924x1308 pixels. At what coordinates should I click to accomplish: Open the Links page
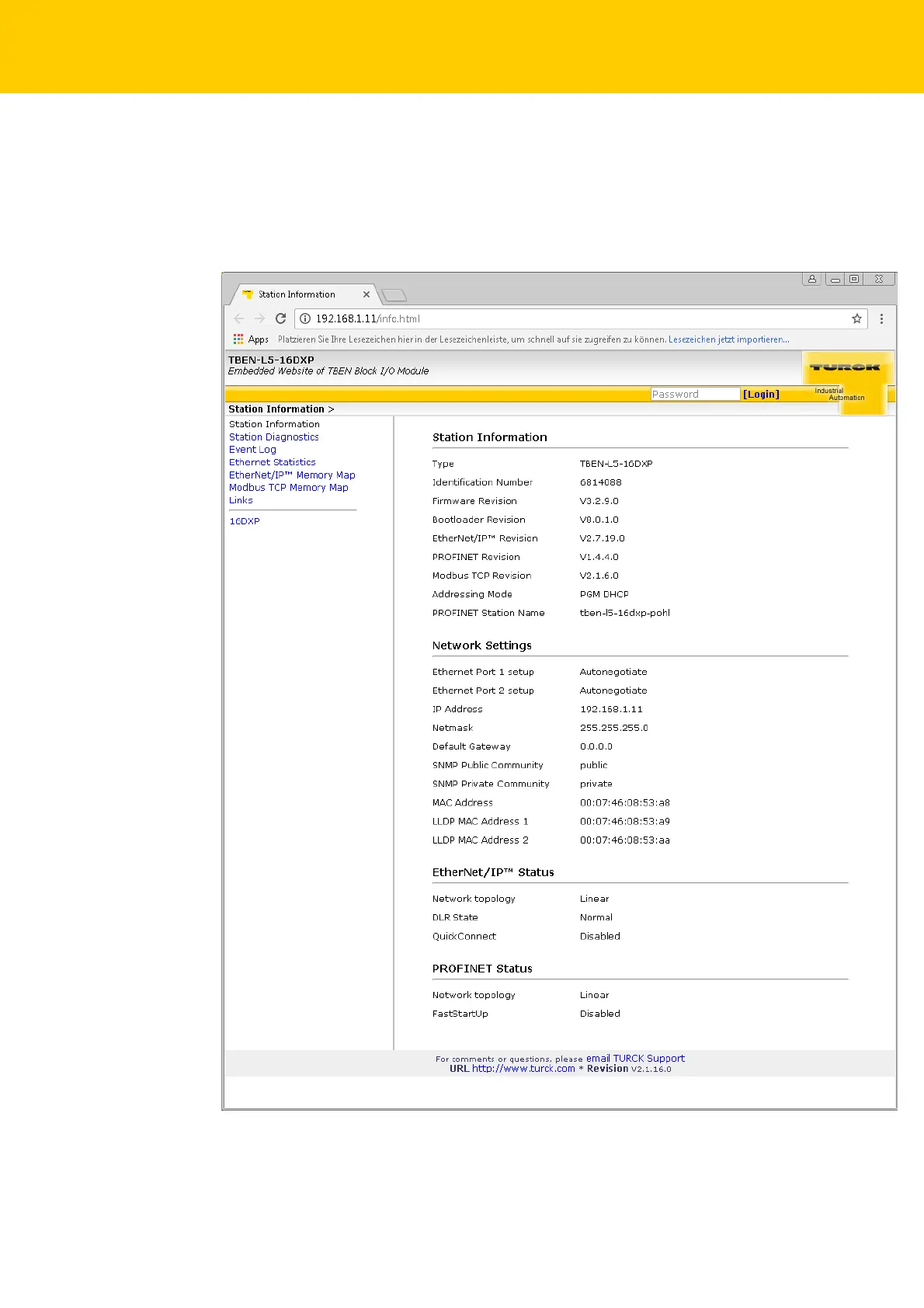(x=241, y=500)
